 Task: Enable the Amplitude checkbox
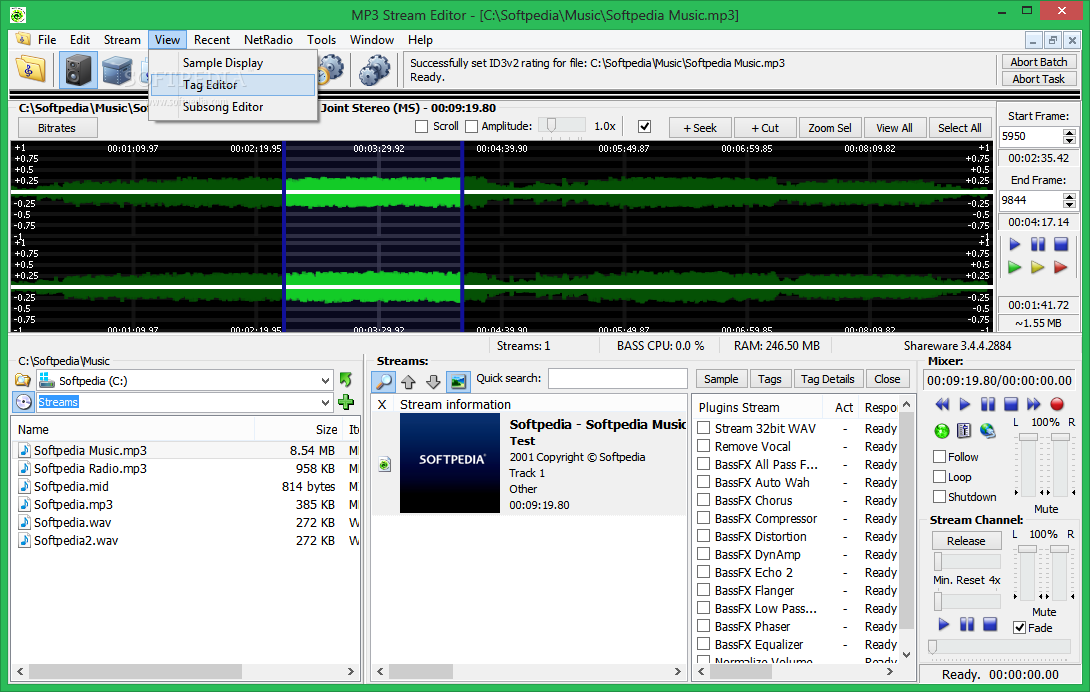(x=471, y=127)
